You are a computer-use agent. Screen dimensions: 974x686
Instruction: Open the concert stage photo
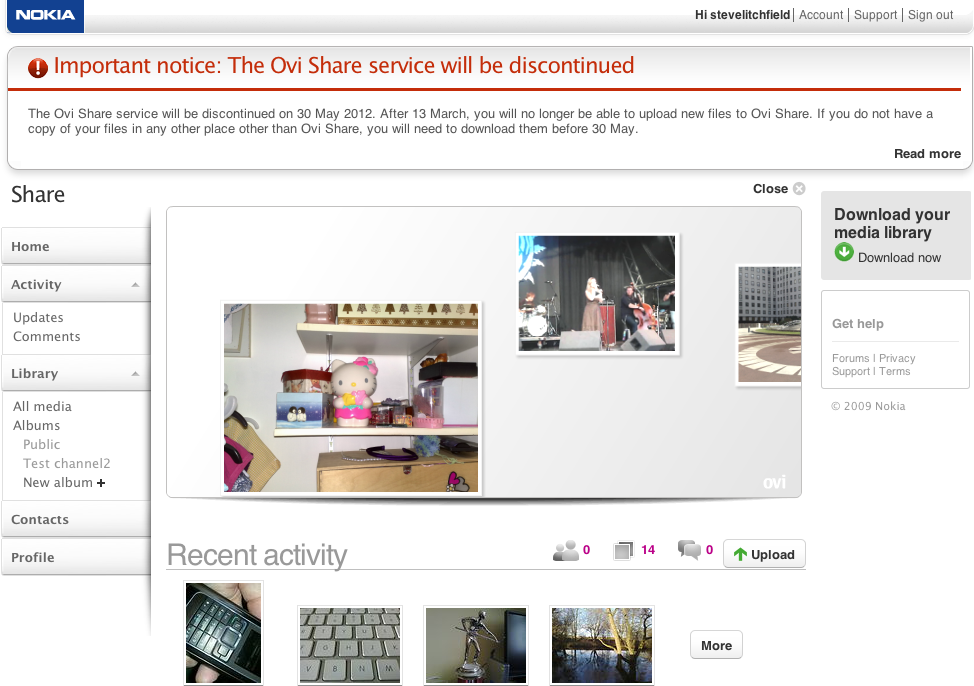597,293
